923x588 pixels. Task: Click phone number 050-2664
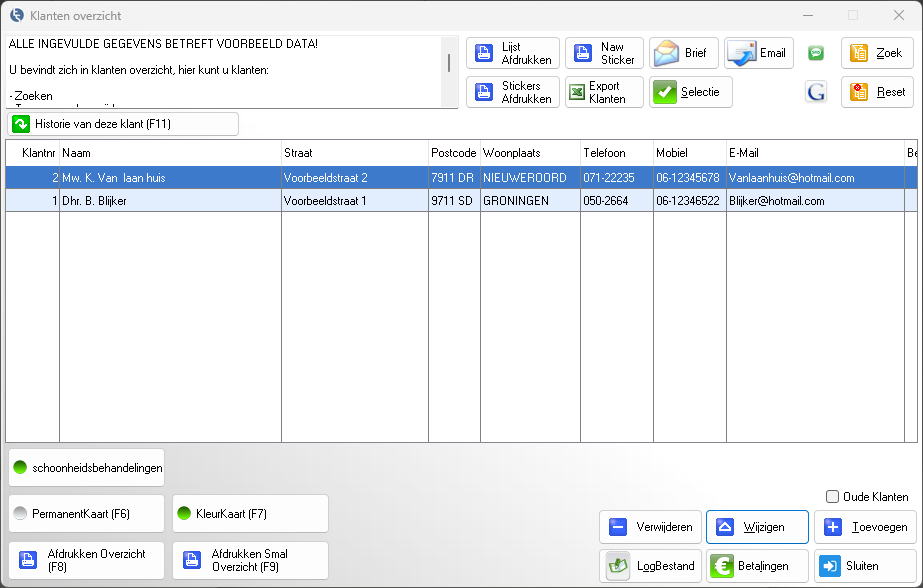tap(617, 201)
